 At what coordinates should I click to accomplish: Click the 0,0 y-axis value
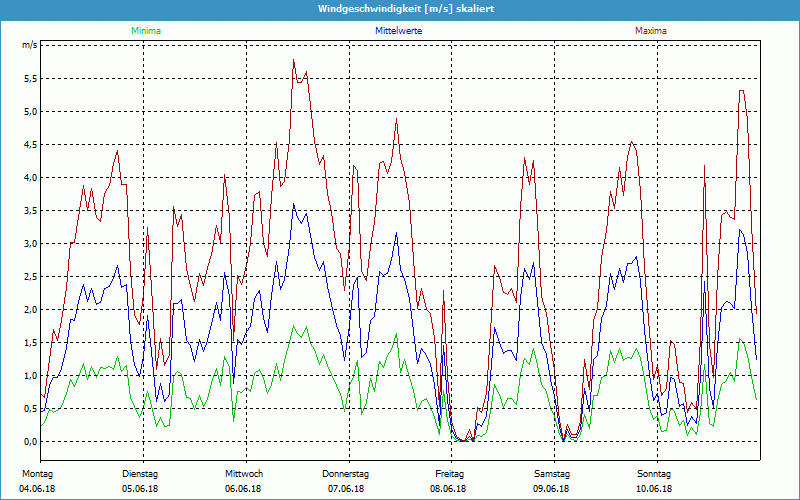[x=30, y=442]
